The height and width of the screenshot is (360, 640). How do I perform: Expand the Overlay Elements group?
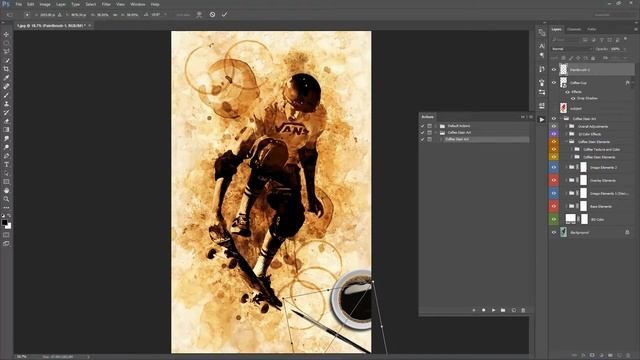[567, 180]
